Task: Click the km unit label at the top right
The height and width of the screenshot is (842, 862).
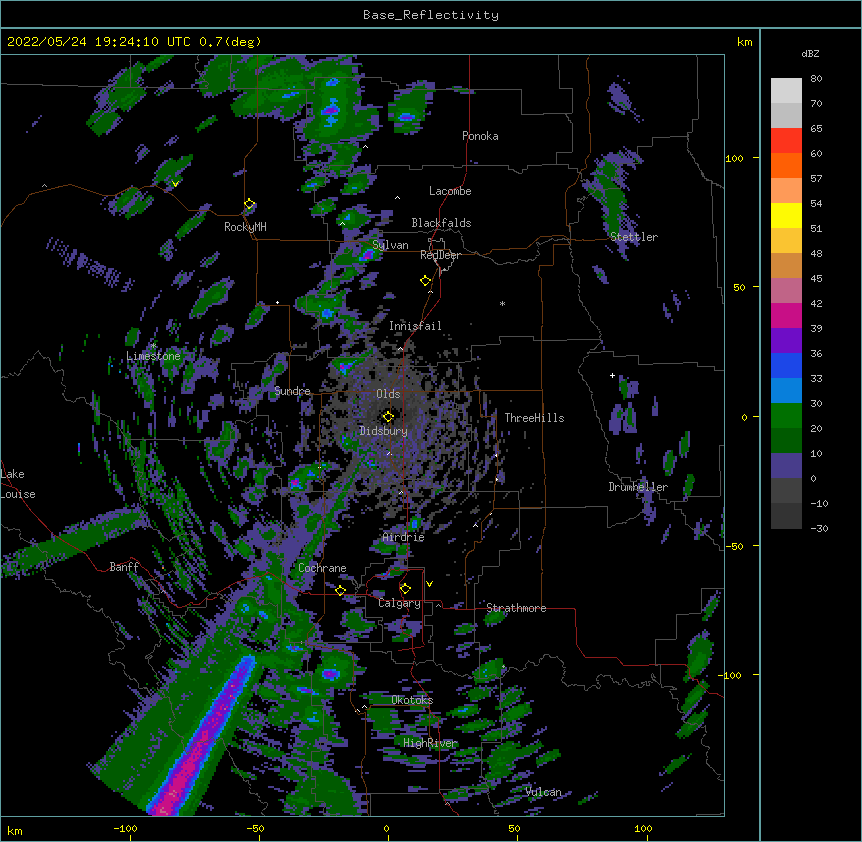Action: click(744, 42)
